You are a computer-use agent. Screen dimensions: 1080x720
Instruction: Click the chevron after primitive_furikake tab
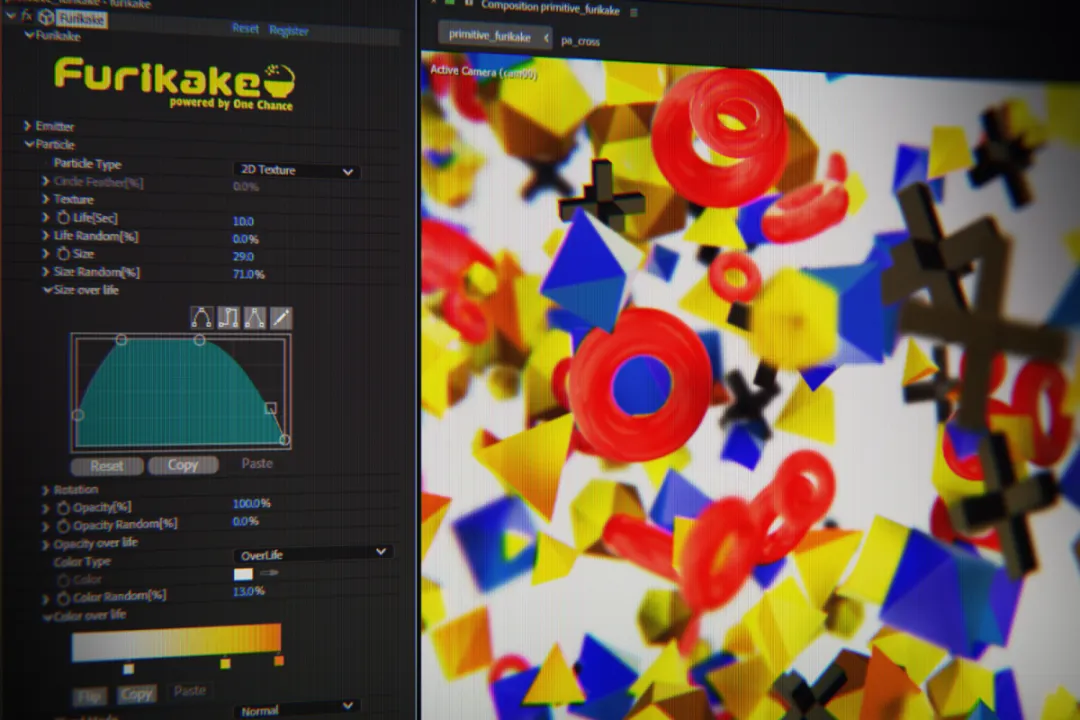point(546,38)
